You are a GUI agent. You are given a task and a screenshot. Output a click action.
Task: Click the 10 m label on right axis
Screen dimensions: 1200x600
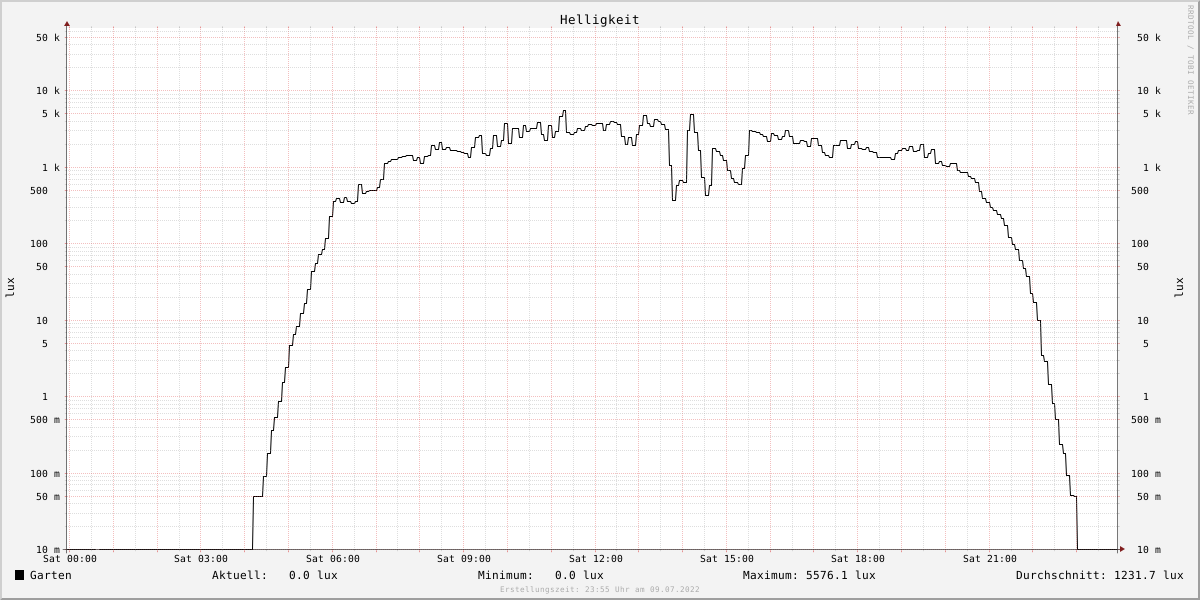[x=1149, y=550]
